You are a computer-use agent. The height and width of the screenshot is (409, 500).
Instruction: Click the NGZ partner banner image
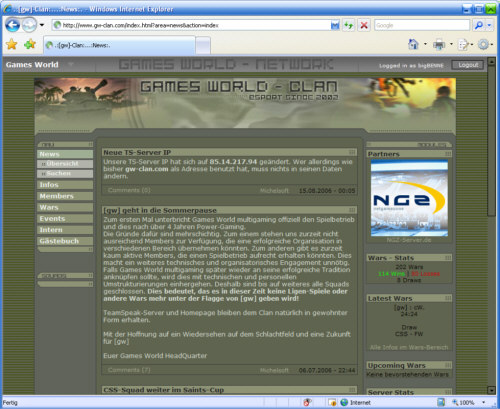point(409,198)
